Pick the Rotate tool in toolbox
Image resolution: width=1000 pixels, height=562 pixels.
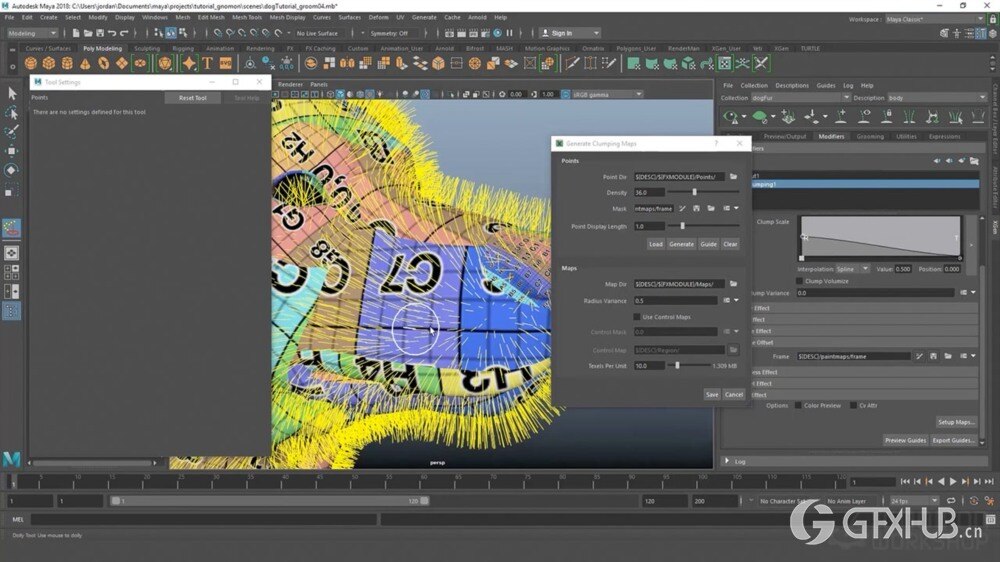pos(11,170)
